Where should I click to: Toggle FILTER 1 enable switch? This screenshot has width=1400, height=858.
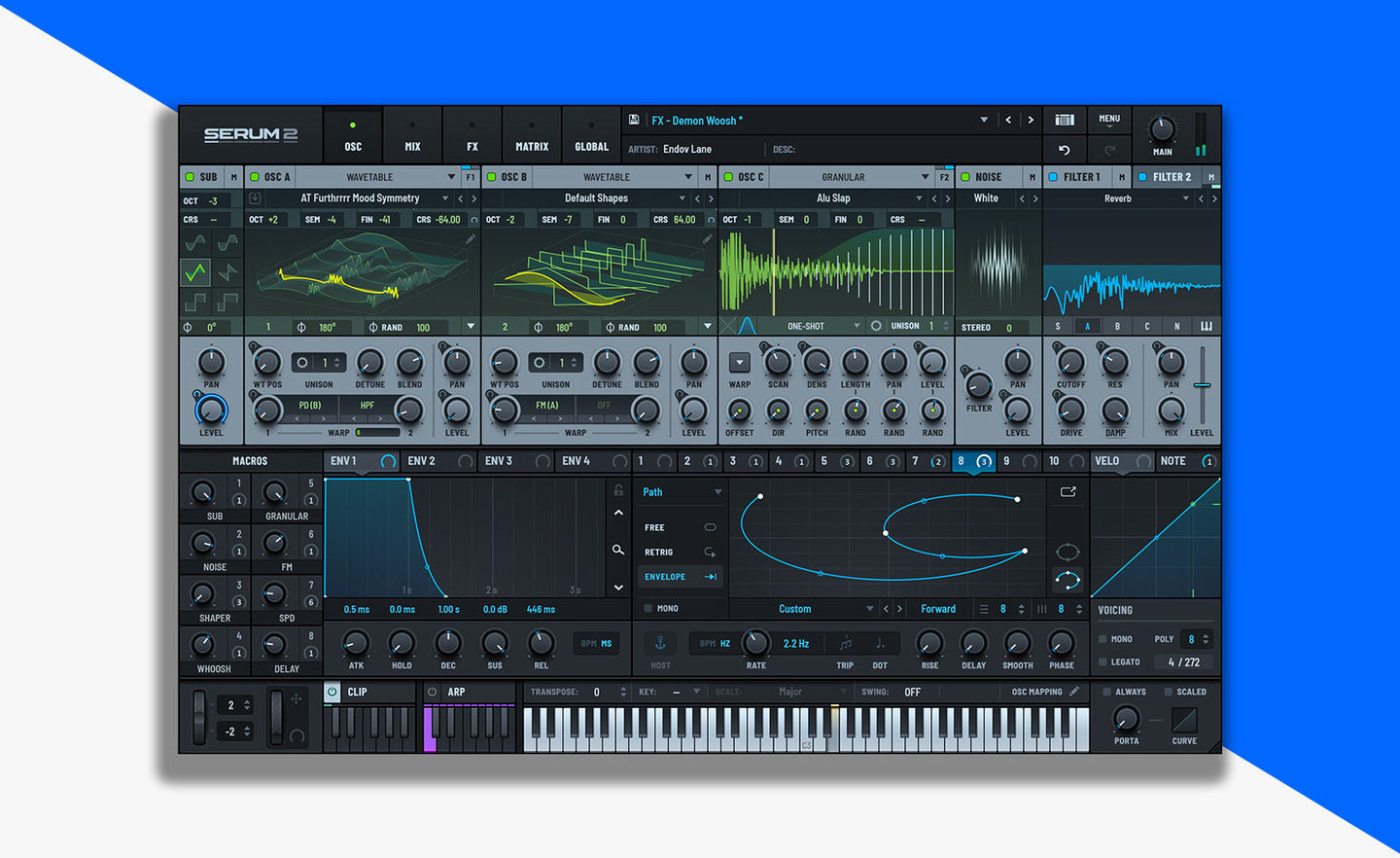1053,177
